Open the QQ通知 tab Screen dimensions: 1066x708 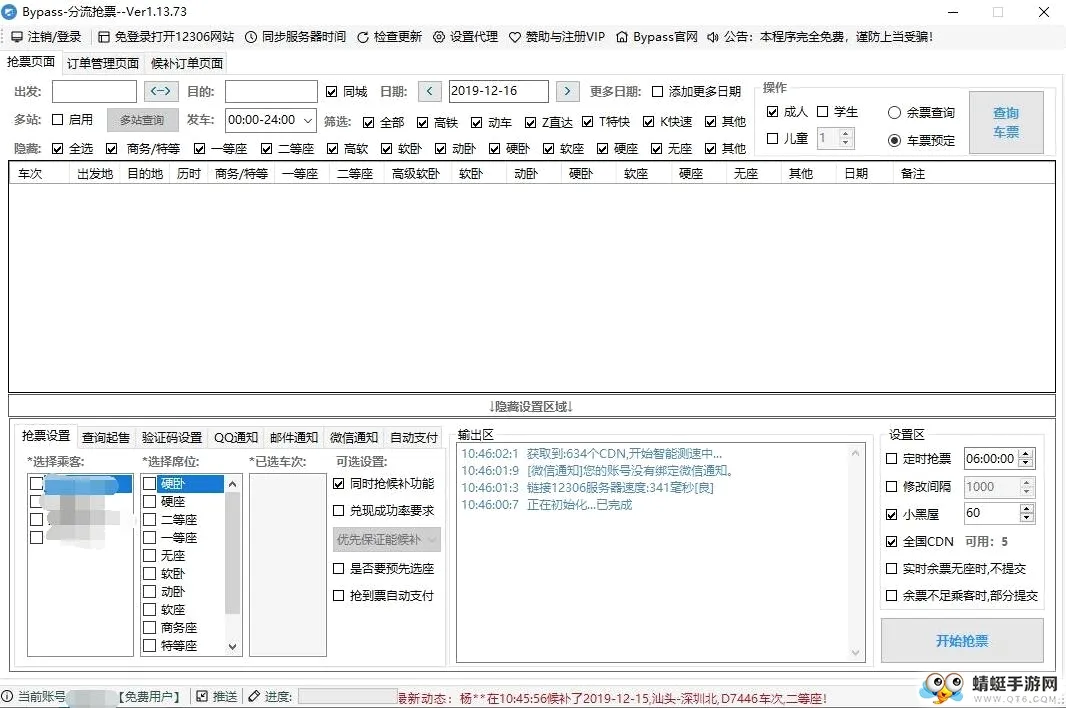pos(236,437)
